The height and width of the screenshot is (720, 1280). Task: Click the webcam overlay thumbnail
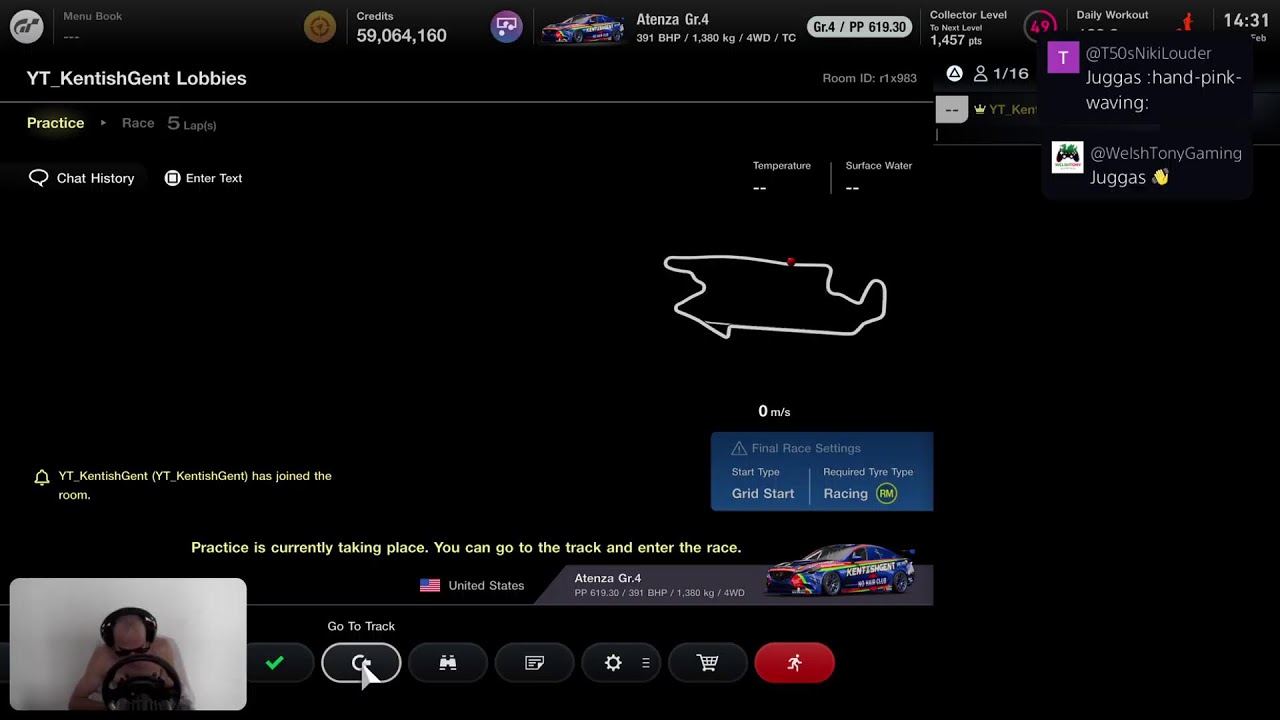click(128, 644)
